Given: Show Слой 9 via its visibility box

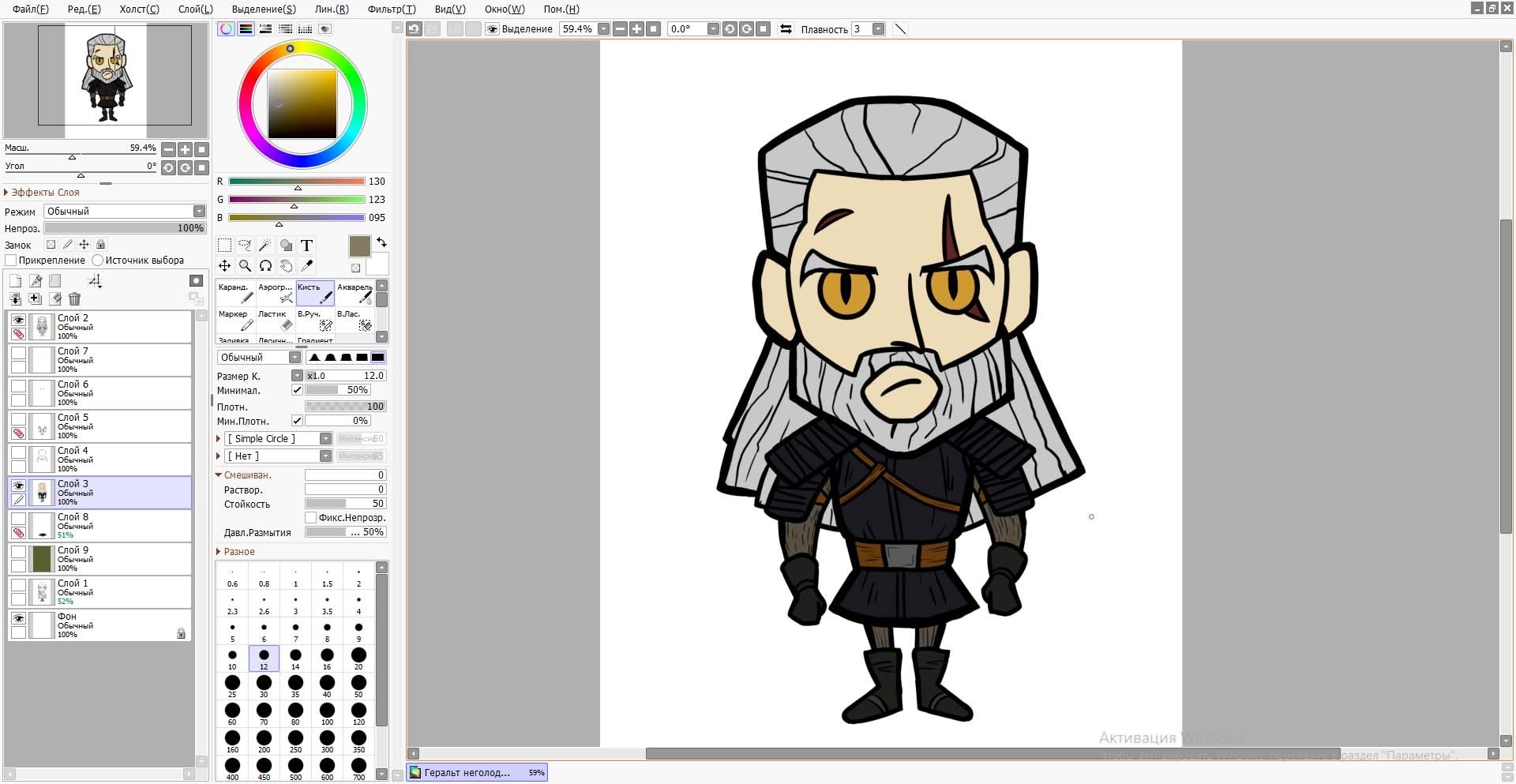Looking at the screenshot, I should (18, 552).
